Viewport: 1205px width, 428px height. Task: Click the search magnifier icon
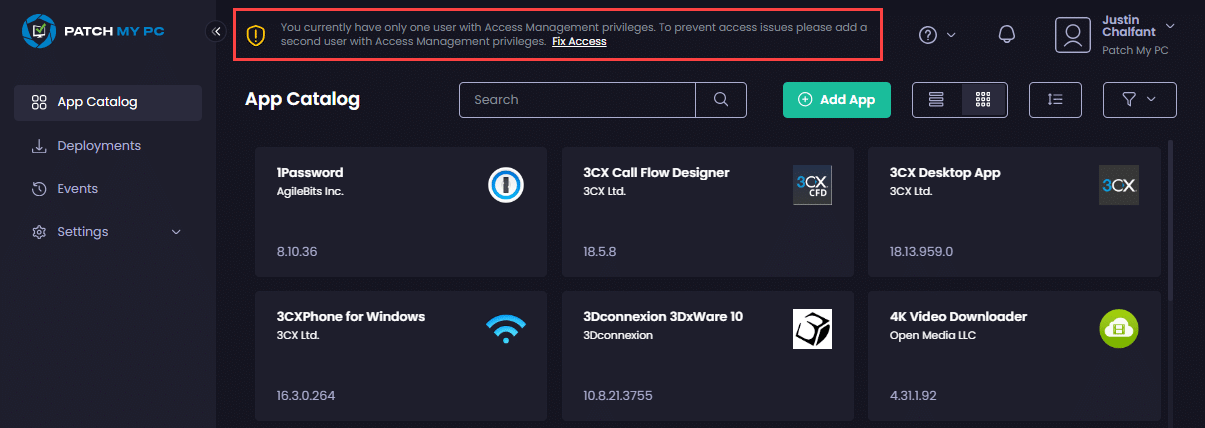(721, 100)
